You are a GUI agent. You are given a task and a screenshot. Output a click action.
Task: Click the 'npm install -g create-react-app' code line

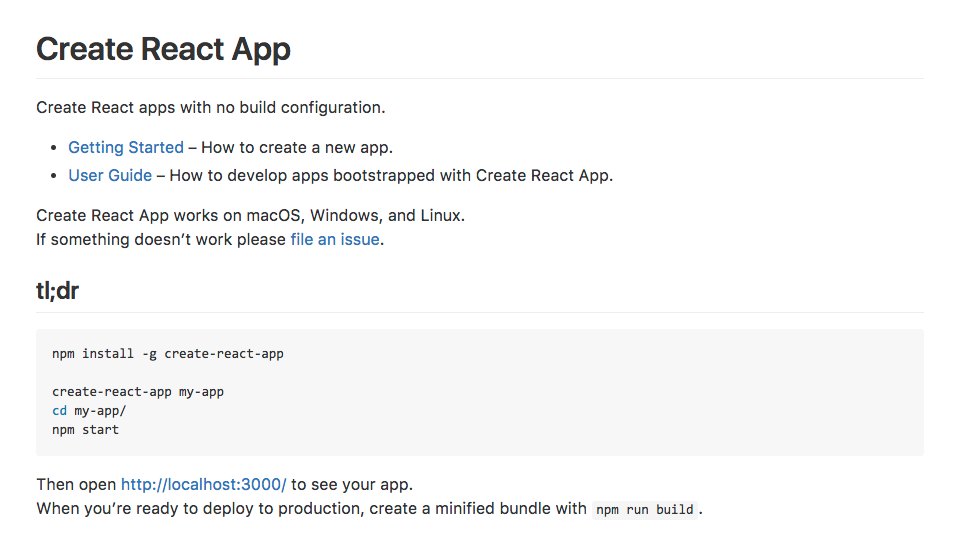pos(167,353)
